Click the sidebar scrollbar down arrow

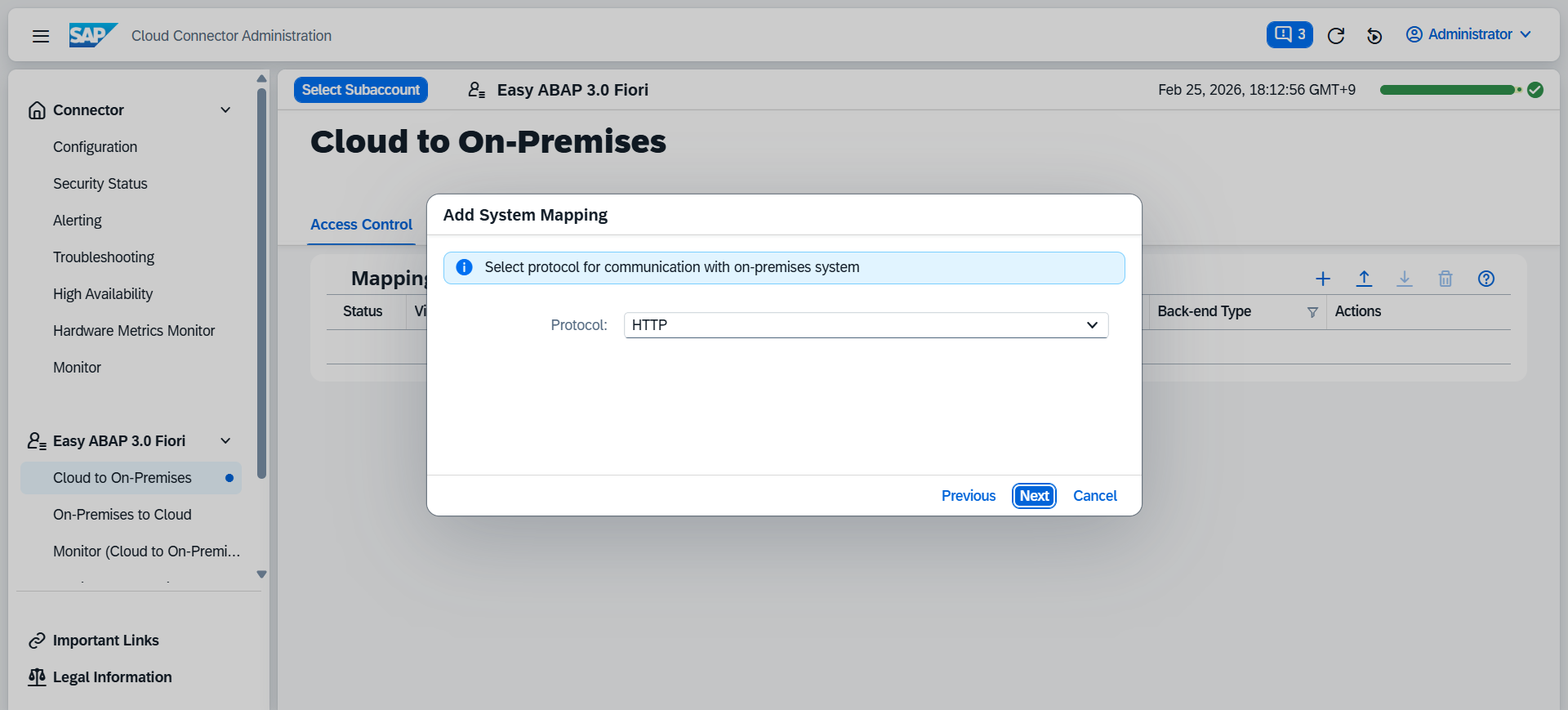(261, 574)
